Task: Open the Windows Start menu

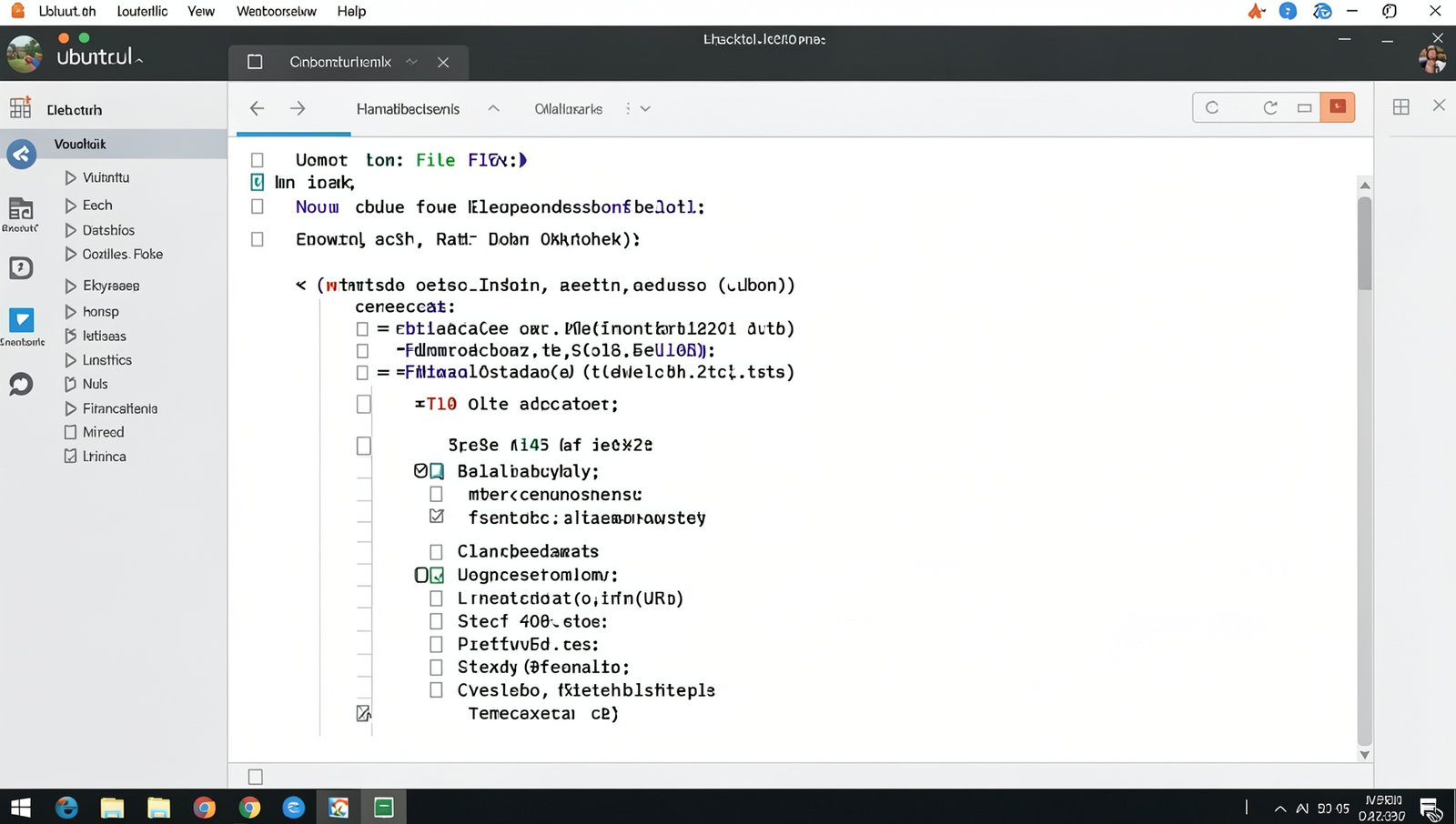Action: (x=20, y=808)
